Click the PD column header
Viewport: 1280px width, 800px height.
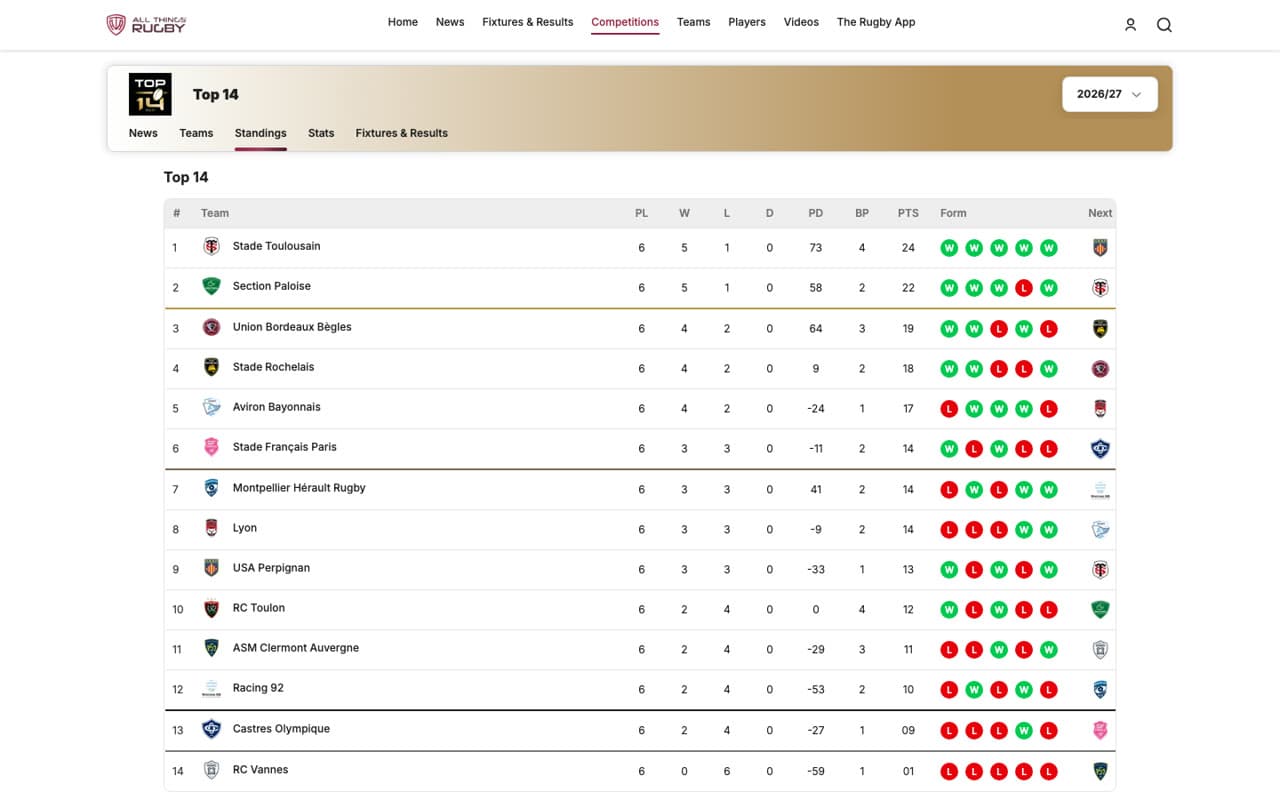point(816,213)
